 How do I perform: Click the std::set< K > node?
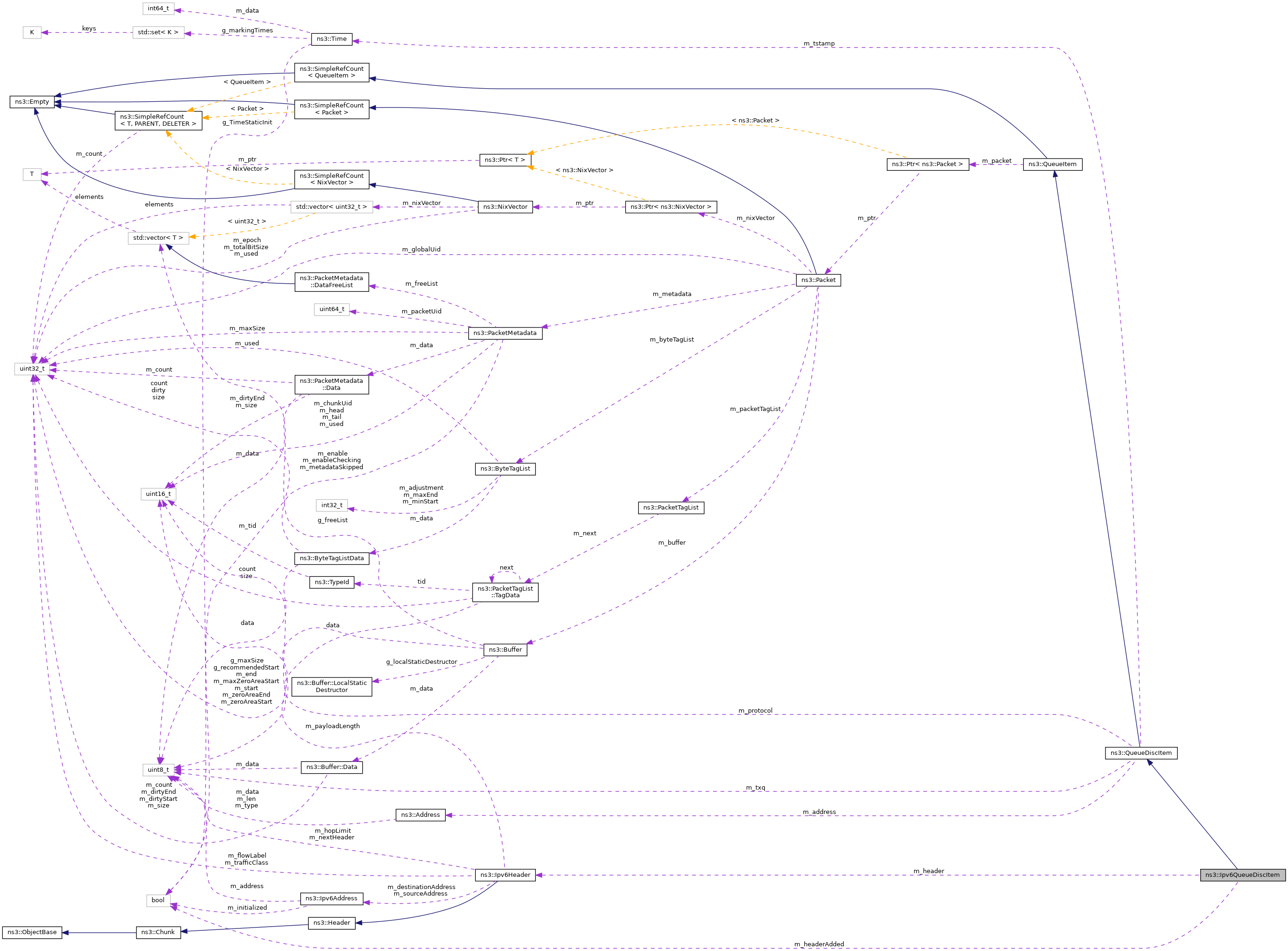[x=158, y=33]
